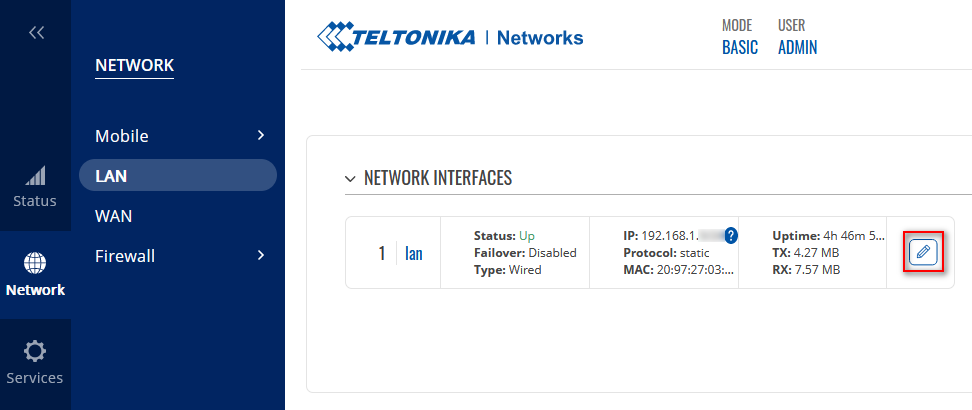The image size is (972, 410).
Task: Click the Teltonika Networks logo
Action: click(x=450, y=38)
